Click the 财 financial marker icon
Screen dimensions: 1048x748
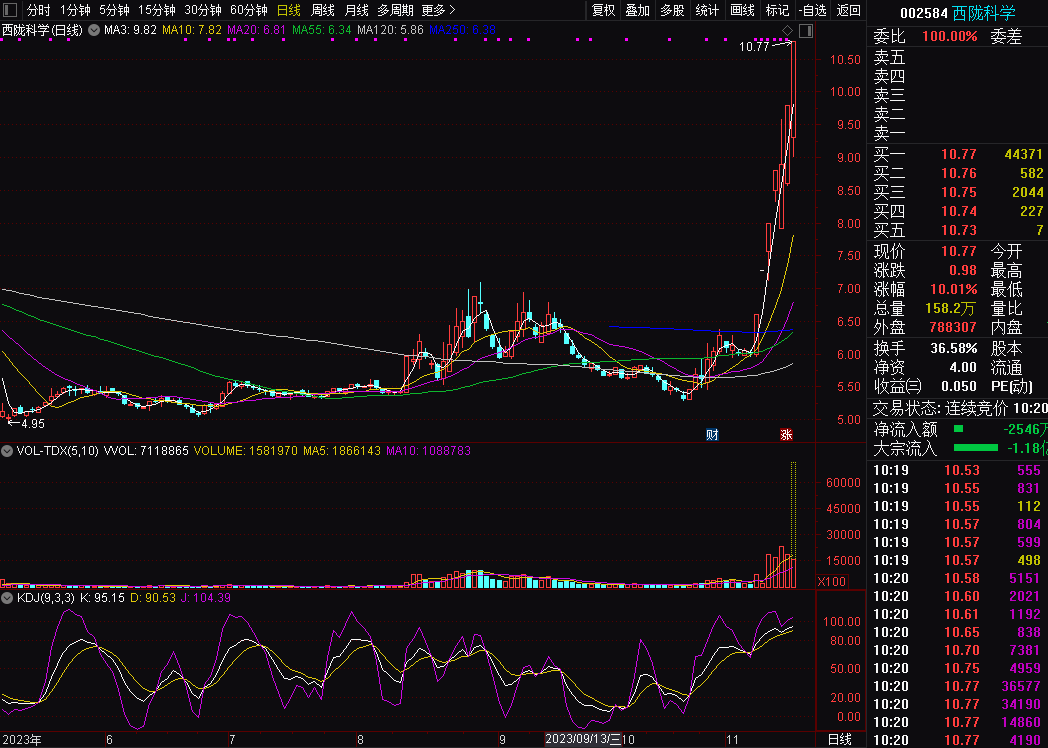[x=712, y=435]
